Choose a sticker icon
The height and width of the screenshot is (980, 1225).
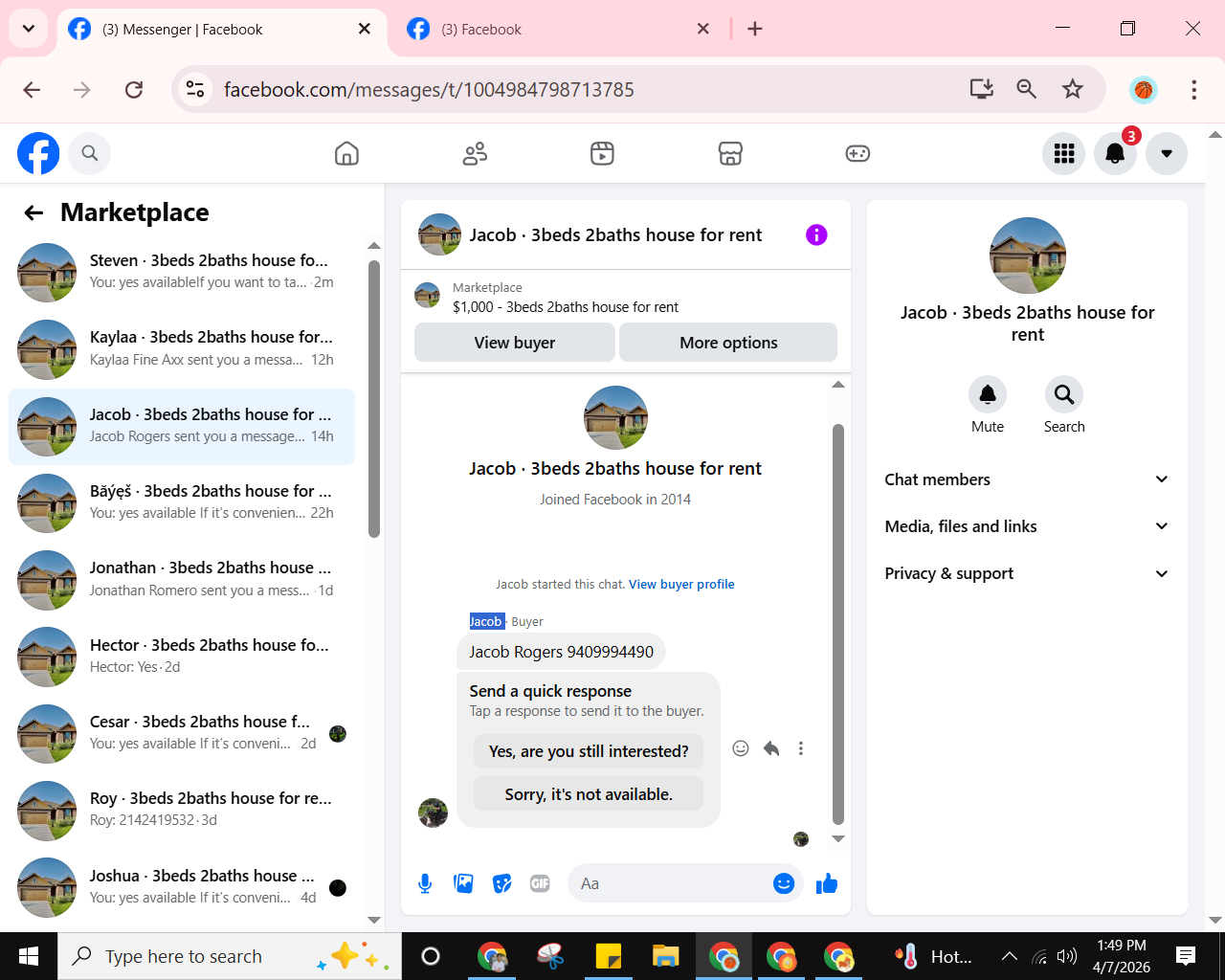pyautogui.click(x=502, y=883)
